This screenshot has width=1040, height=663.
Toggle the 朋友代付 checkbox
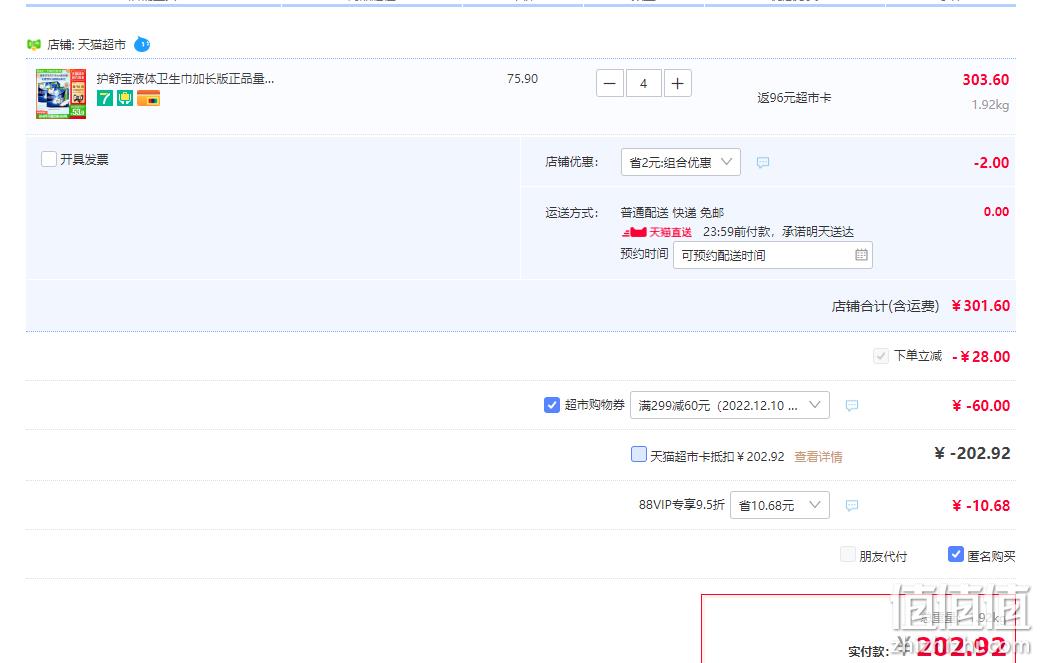[848, 554]
